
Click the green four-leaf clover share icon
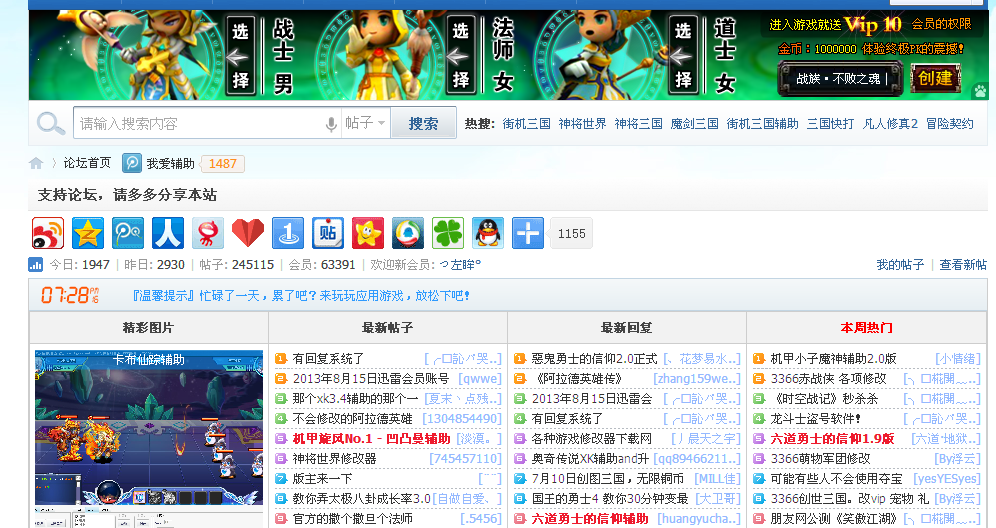[x=448, y=233]
